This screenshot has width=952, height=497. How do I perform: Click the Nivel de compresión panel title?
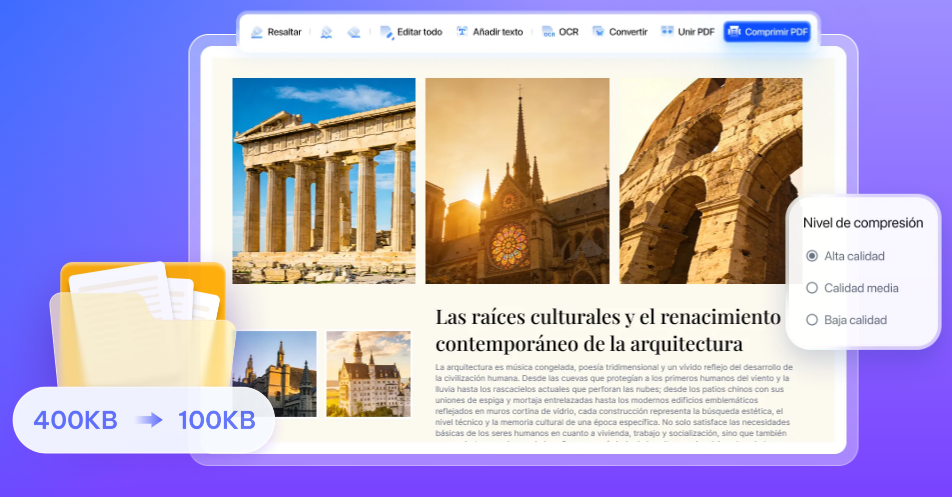click(863, 223)
